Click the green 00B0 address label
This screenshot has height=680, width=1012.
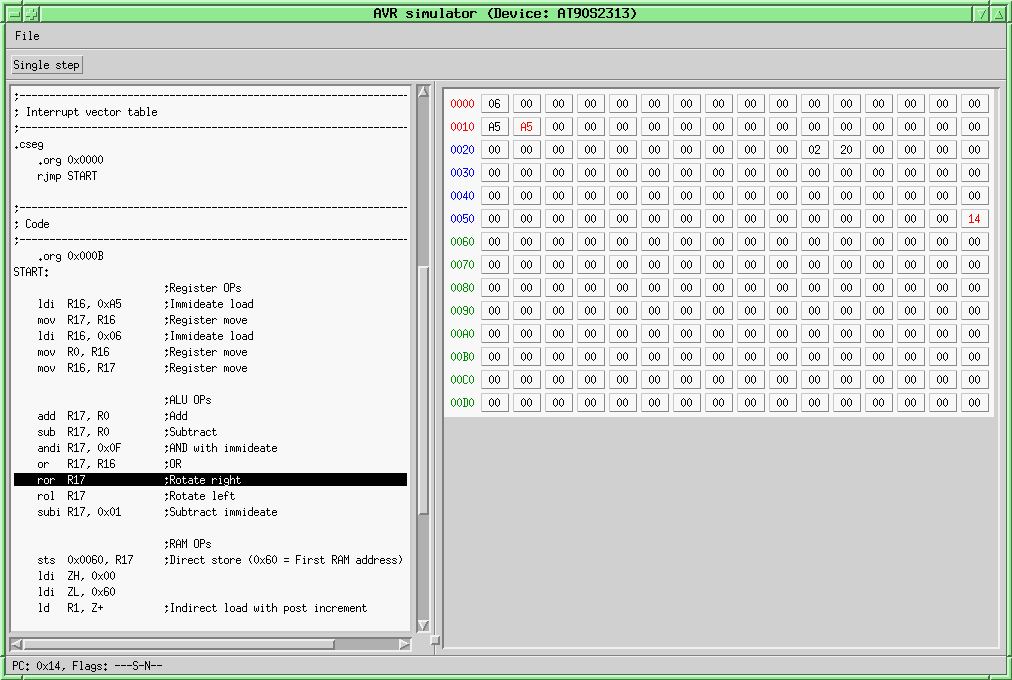click(x=462, y=357)
